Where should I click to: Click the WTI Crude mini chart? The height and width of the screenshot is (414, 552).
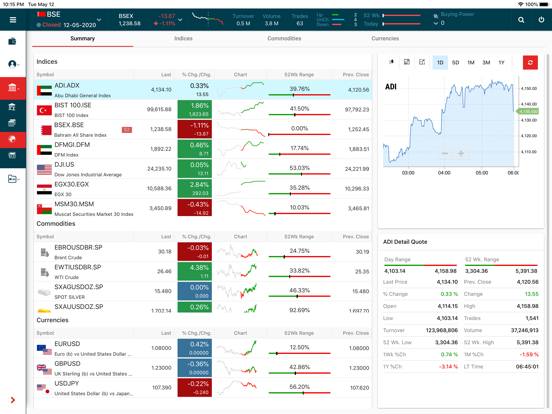tap(238, 271)
